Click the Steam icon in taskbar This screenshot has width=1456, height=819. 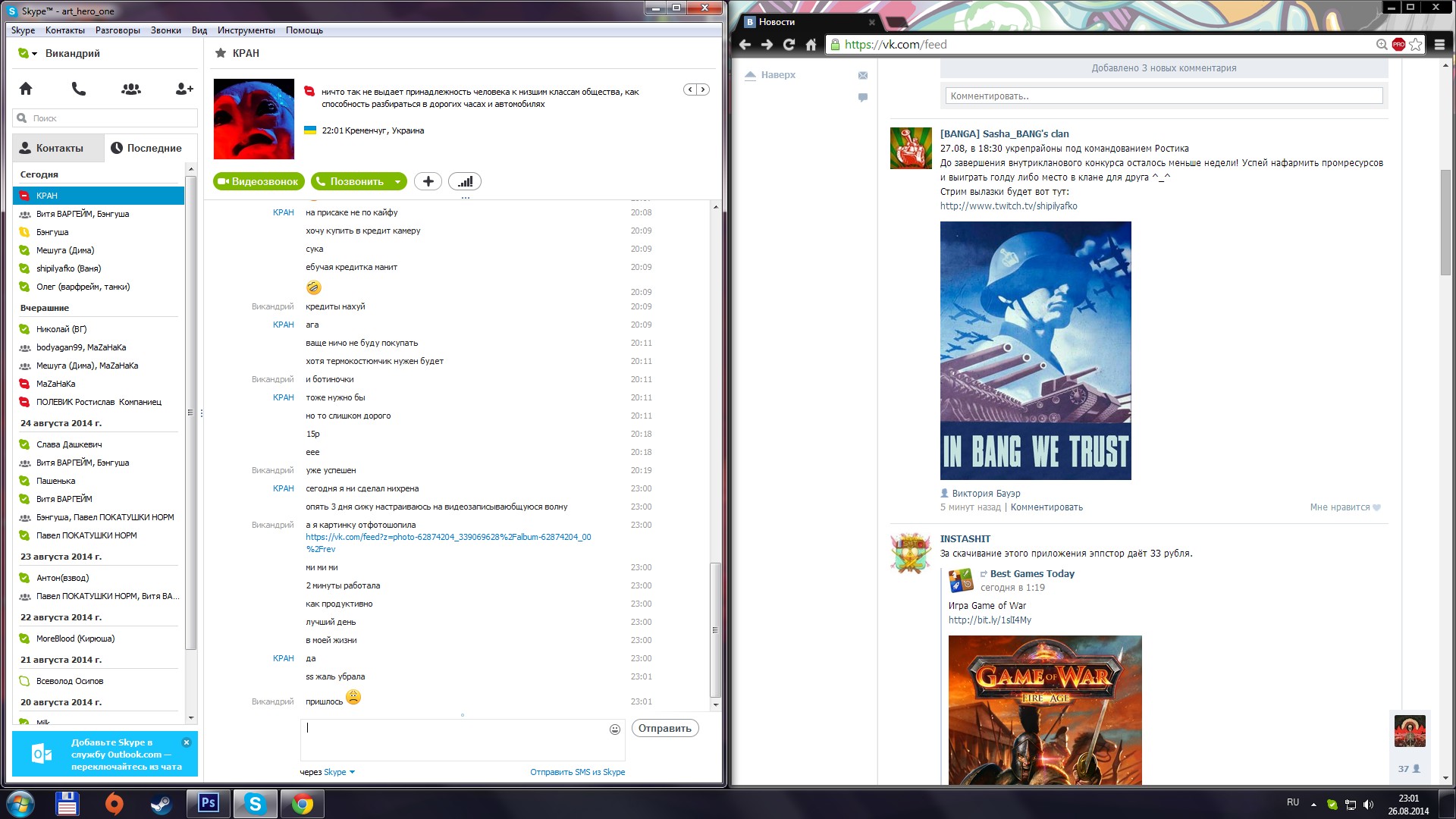[161, 804]
